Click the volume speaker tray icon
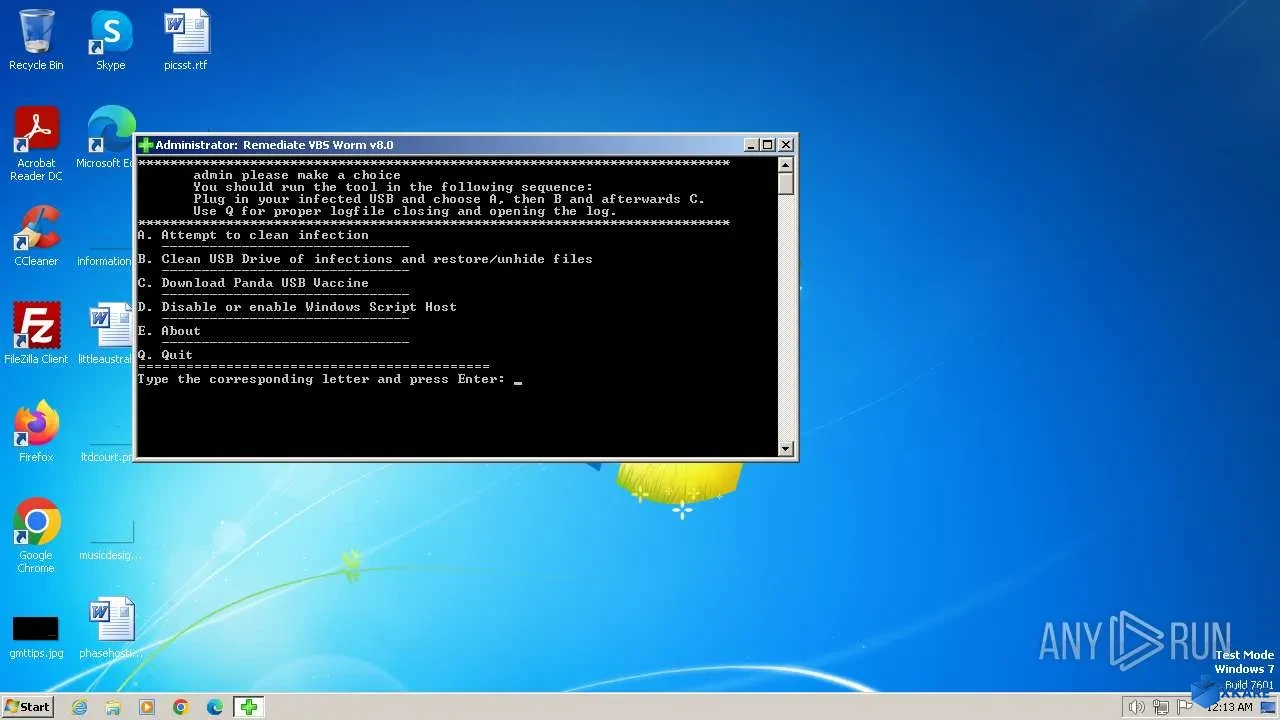Screen dimensions: 1280x720 [1136, 707]
